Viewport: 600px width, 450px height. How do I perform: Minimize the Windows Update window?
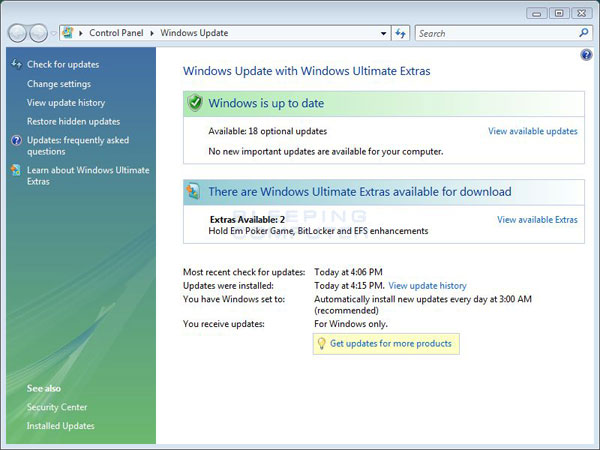point(536,13)
